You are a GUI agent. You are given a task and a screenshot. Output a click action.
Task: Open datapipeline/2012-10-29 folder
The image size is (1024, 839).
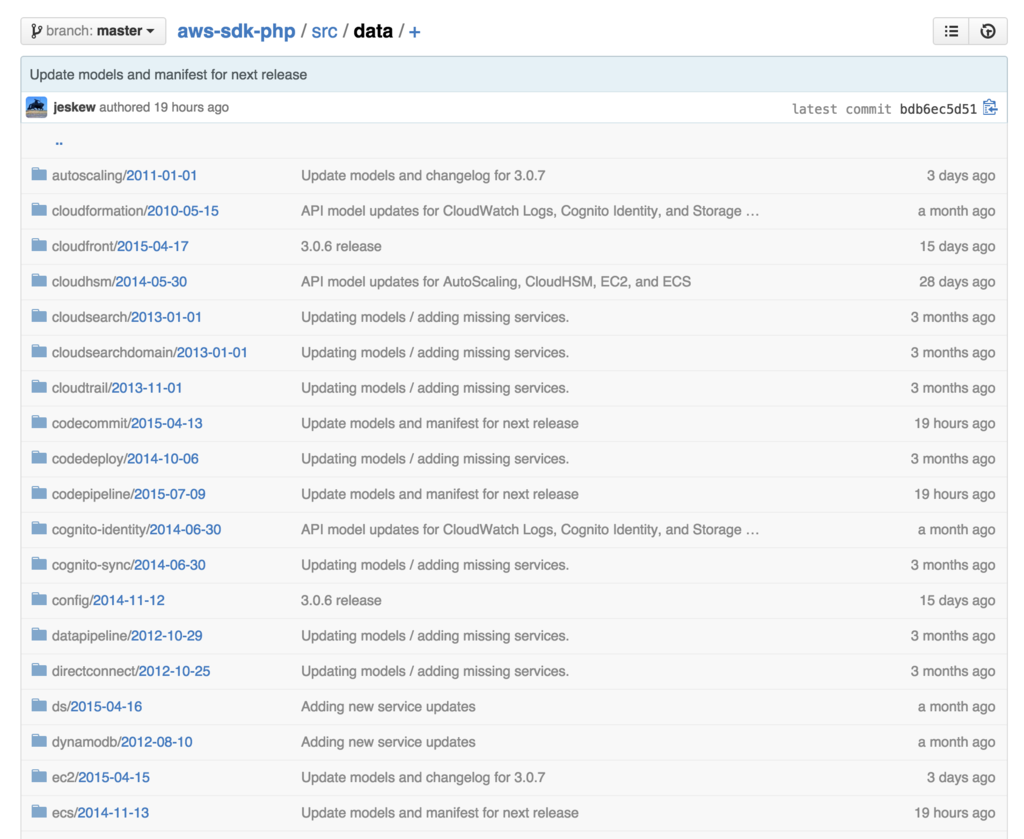127,635
